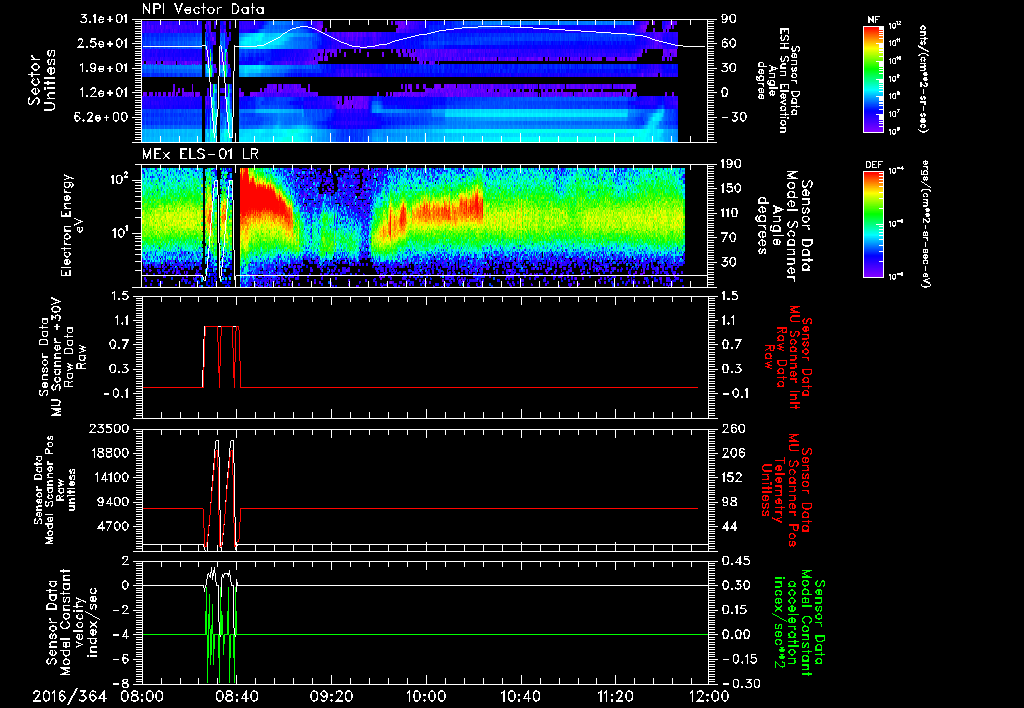Viewport: 1024px width, 708px height.
Task: Click the 60 degree elevation tick
Action: 729,43
